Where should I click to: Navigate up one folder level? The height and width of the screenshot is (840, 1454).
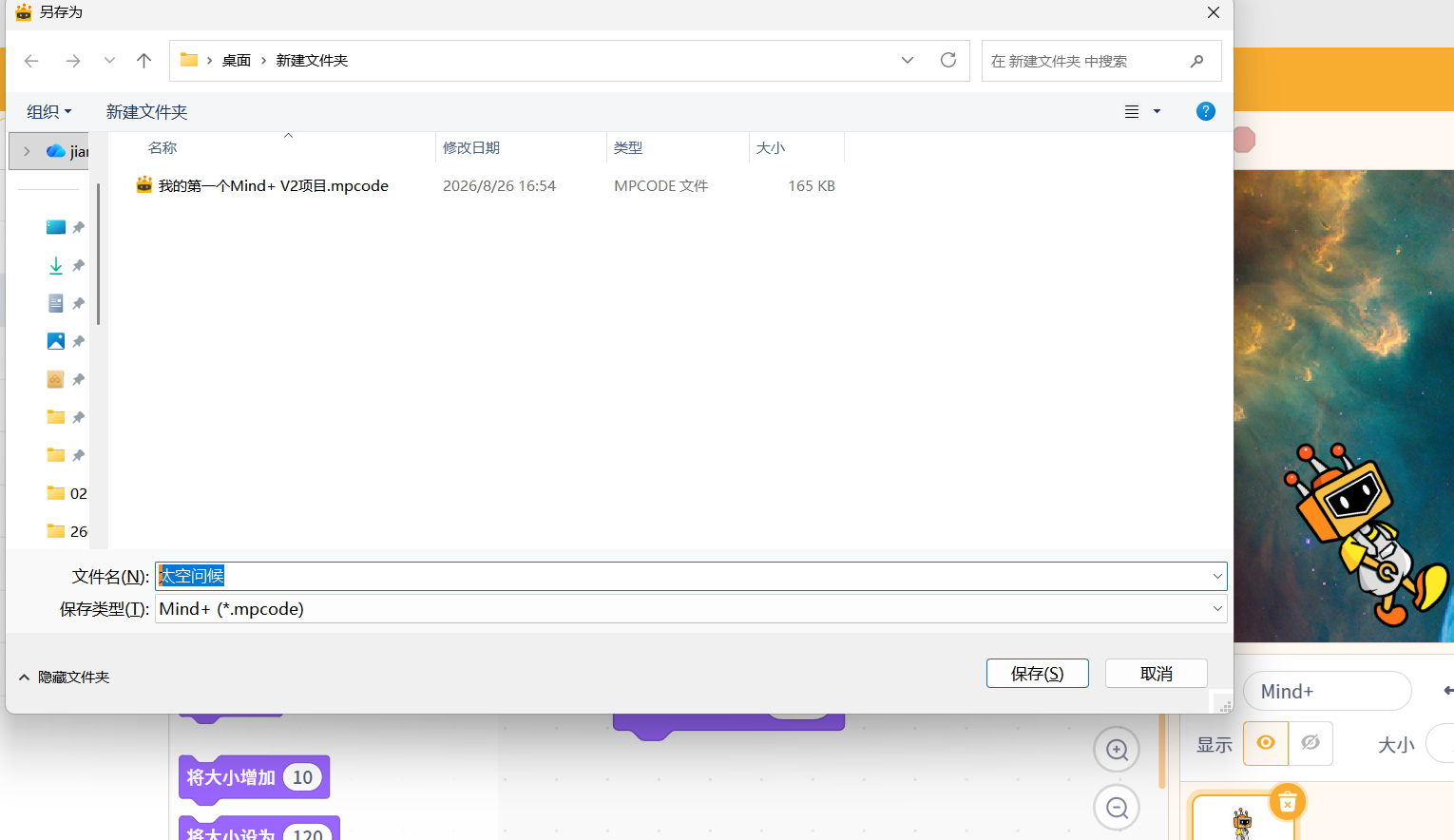(x=143, y=61)
